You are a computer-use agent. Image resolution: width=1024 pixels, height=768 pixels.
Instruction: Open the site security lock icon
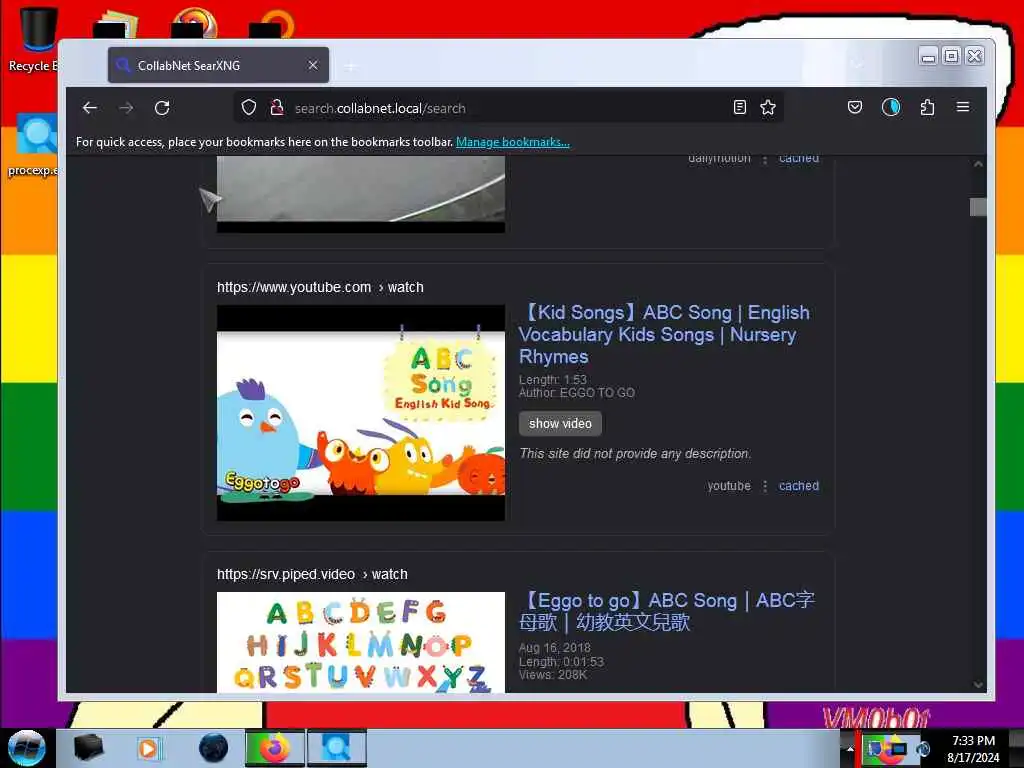click(277, 107)
